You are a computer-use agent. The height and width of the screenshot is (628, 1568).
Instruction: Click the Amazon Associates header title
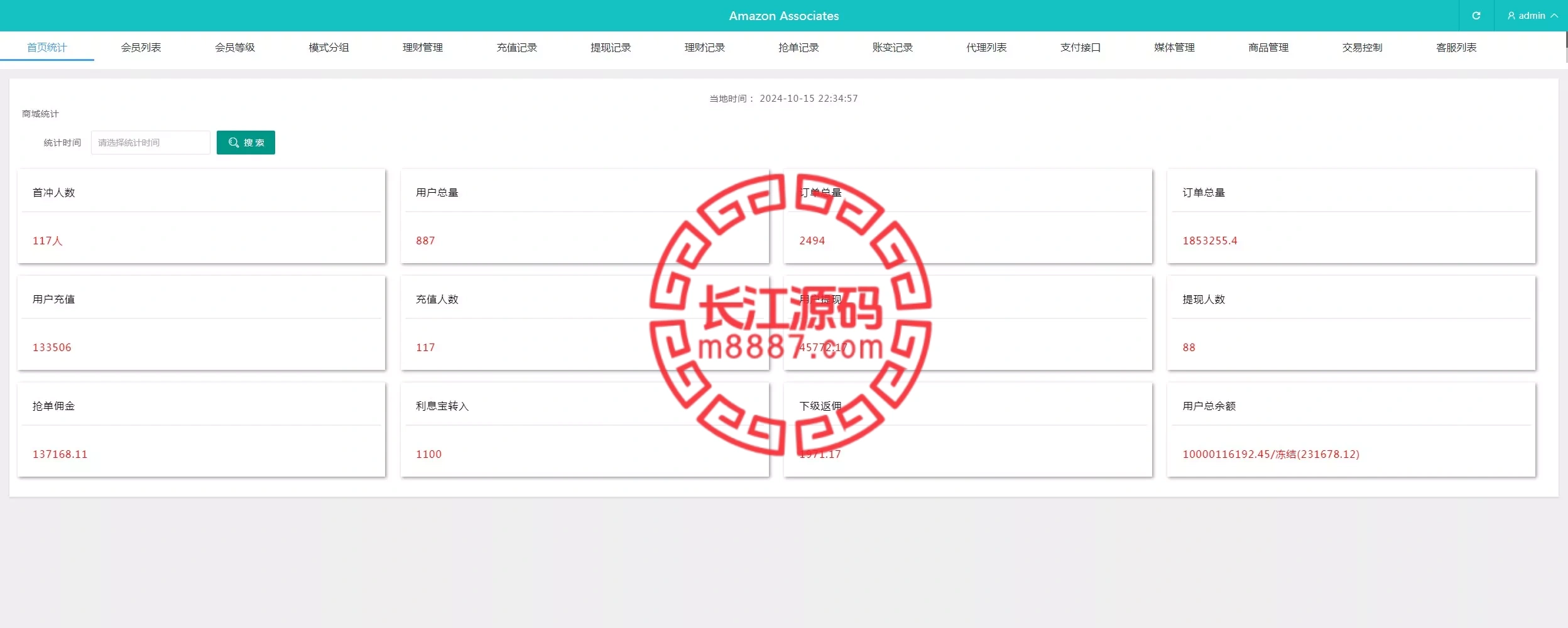[x=784, y=16]
